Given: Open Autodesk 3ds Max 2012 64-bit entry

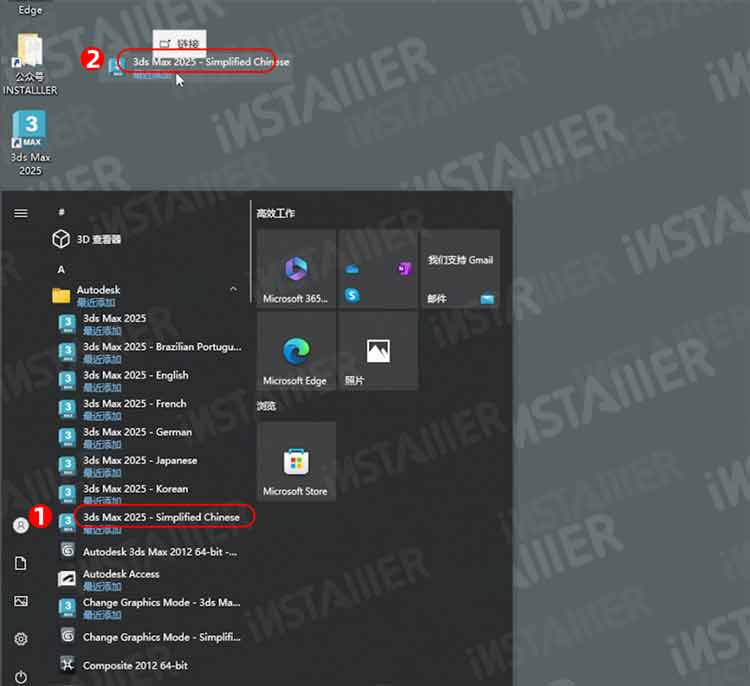Looking at the screenshot, I should tap(149, 552).
